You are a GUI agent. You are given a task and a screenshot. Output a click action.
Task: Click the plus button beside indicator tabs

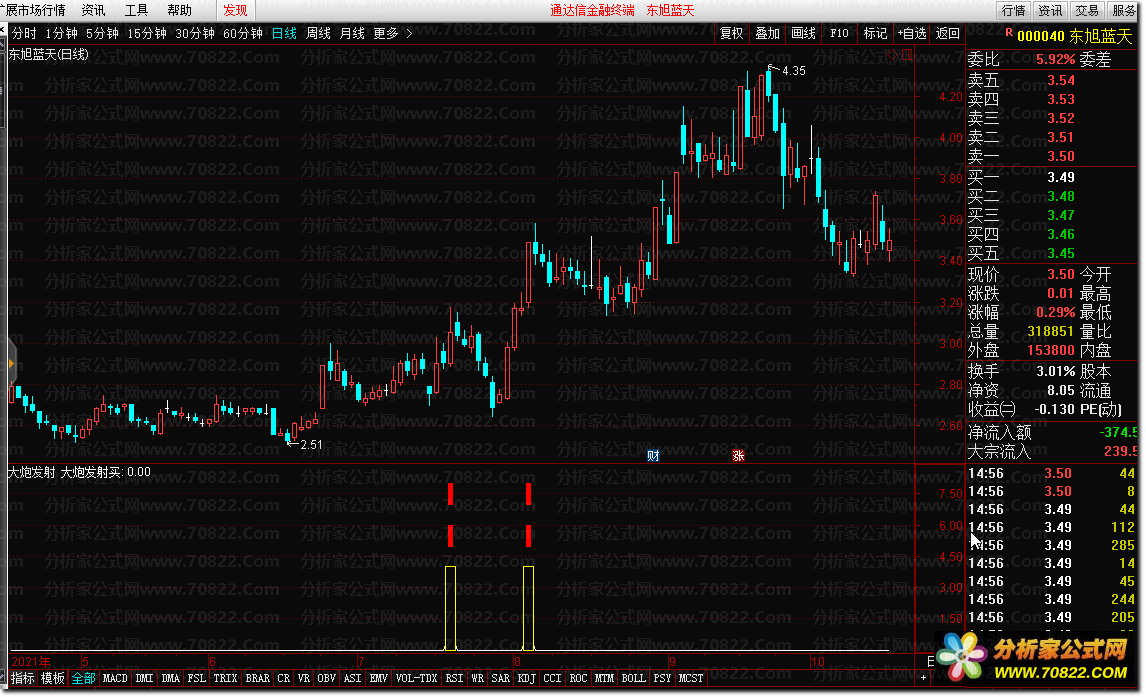[x=923, y=678]
